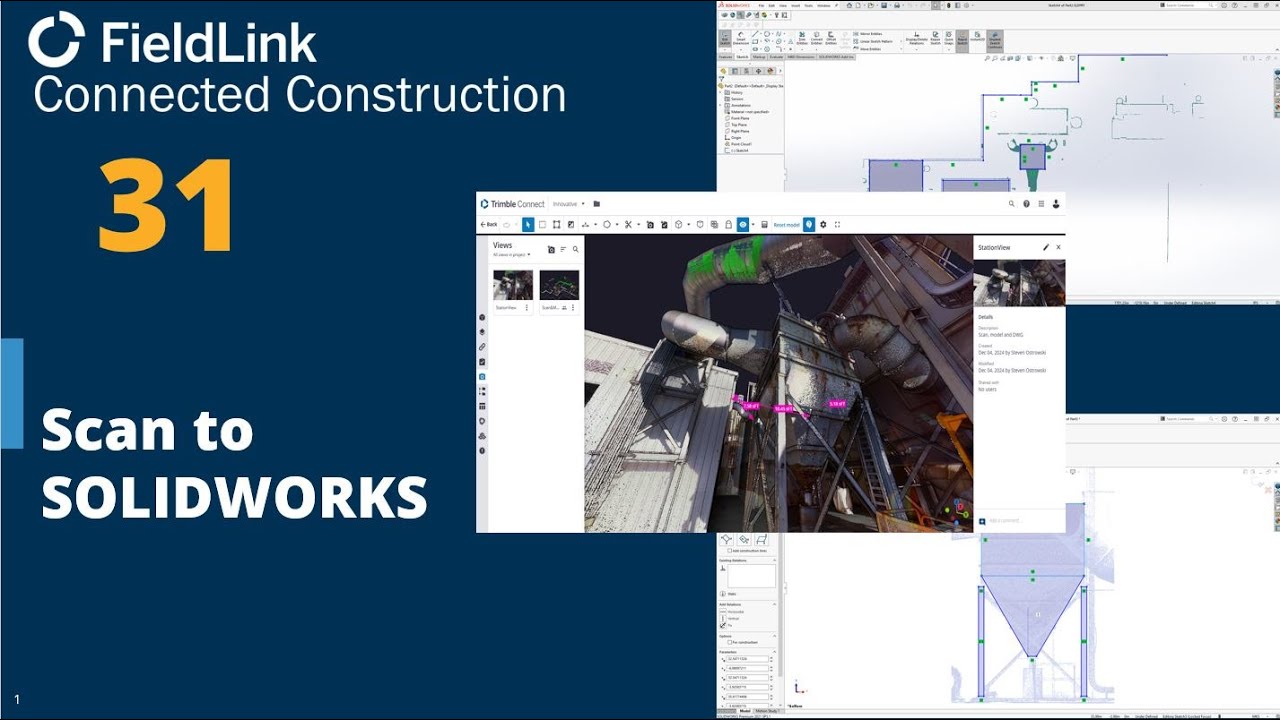Viewport: 1280px width, 720px height.
Task: Click the search icon in Views panel
Action: pos(576,249)
